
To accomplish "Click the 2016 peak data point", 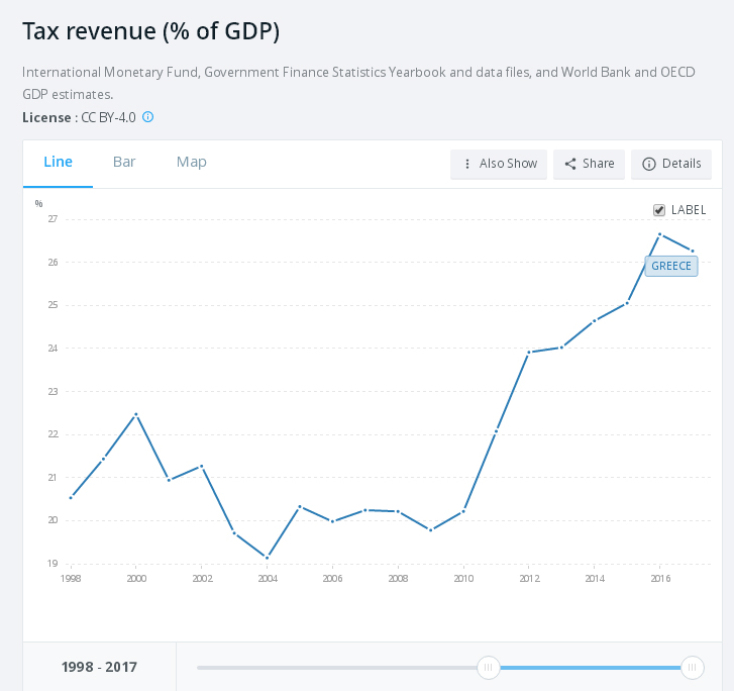I will [660, 234].
